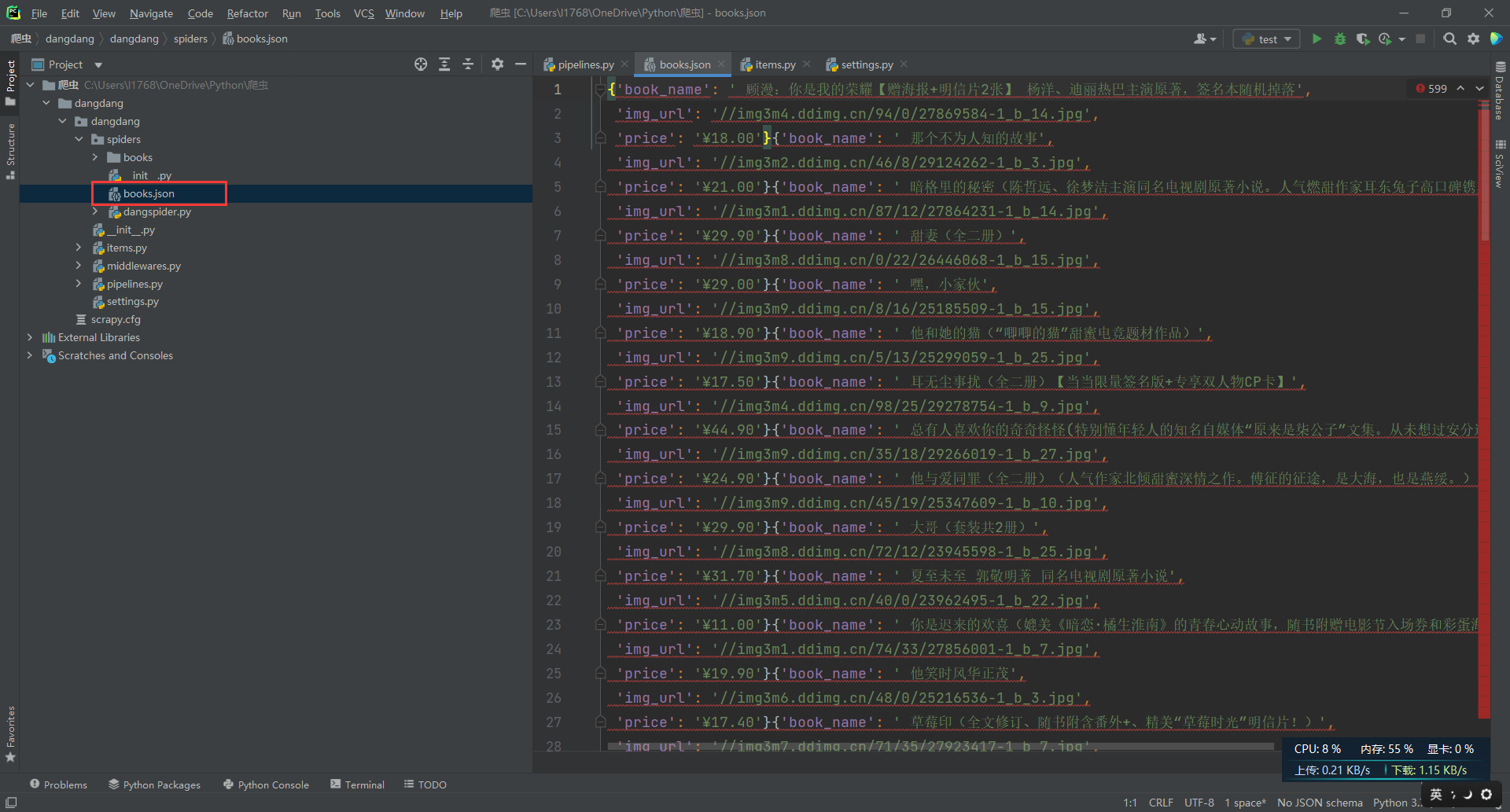The image size is (1510, 812).
Task: Click the red 599 errors indicator
Action: (1431, 89)
